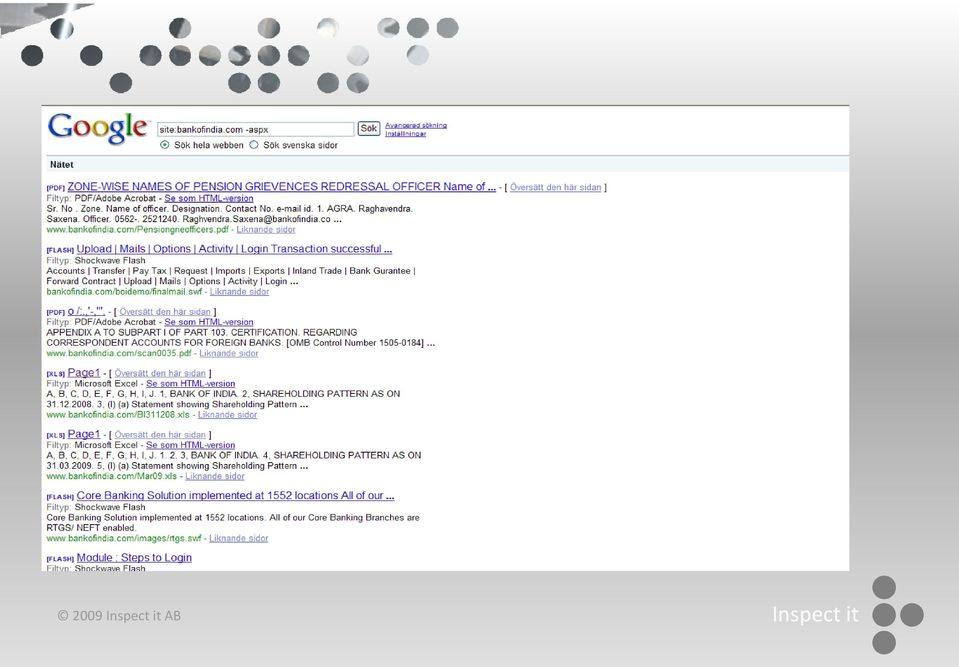This screenshot has width=959, height=667.
Task: Open Liknande sidor for Pensiongrieofficers.pdf
Action: click(266, 229)
